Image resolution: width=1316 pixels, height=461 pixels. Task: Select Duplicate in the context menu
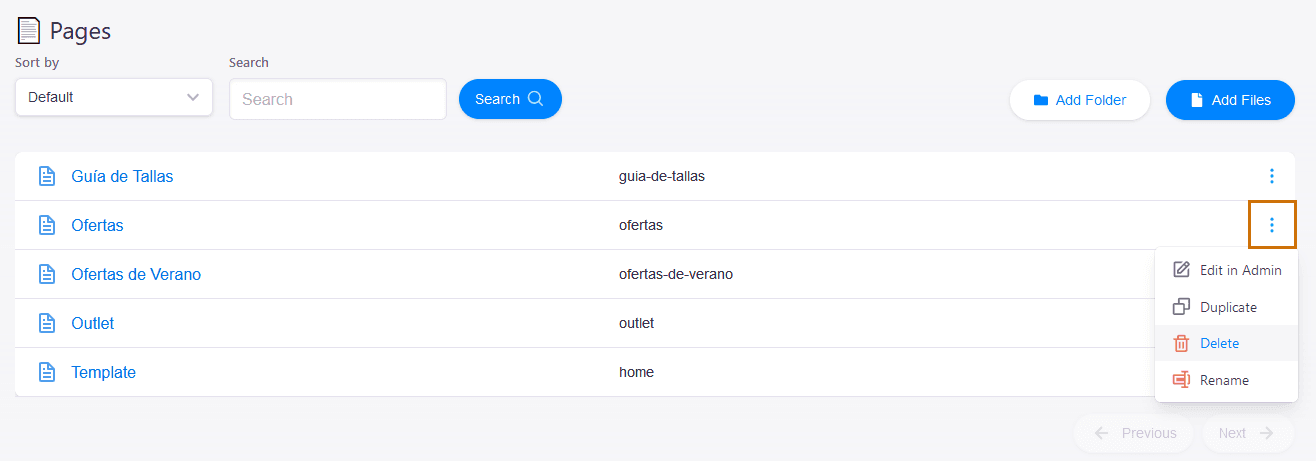pyautogui.click(x=1226, y=307)
